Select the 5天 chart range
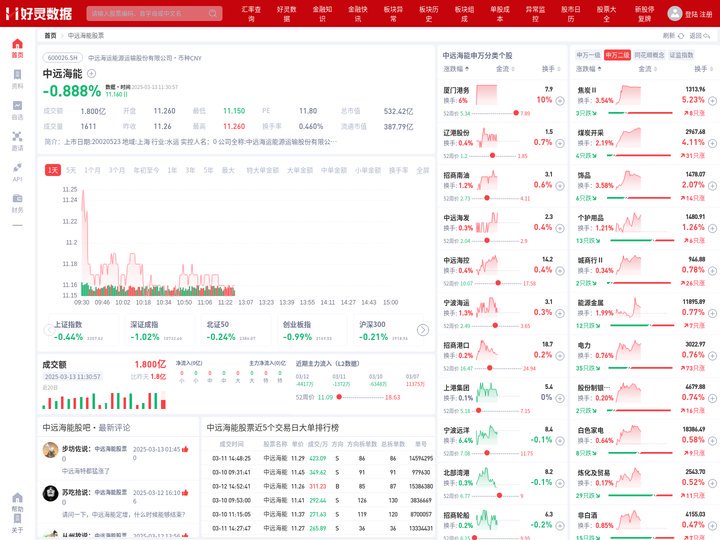This screenshot has width=720, height=540. point(71,170)
